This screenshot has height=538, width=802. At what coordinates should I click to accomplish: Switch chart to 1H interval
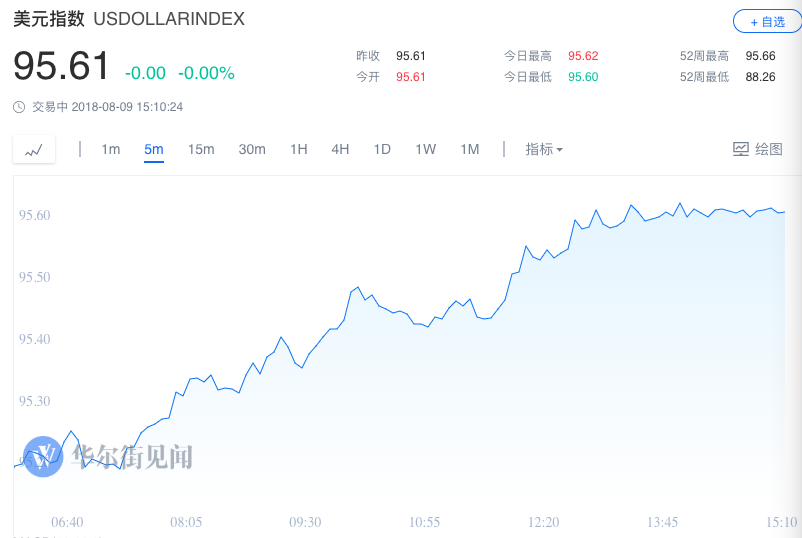[x=299, y=149]
